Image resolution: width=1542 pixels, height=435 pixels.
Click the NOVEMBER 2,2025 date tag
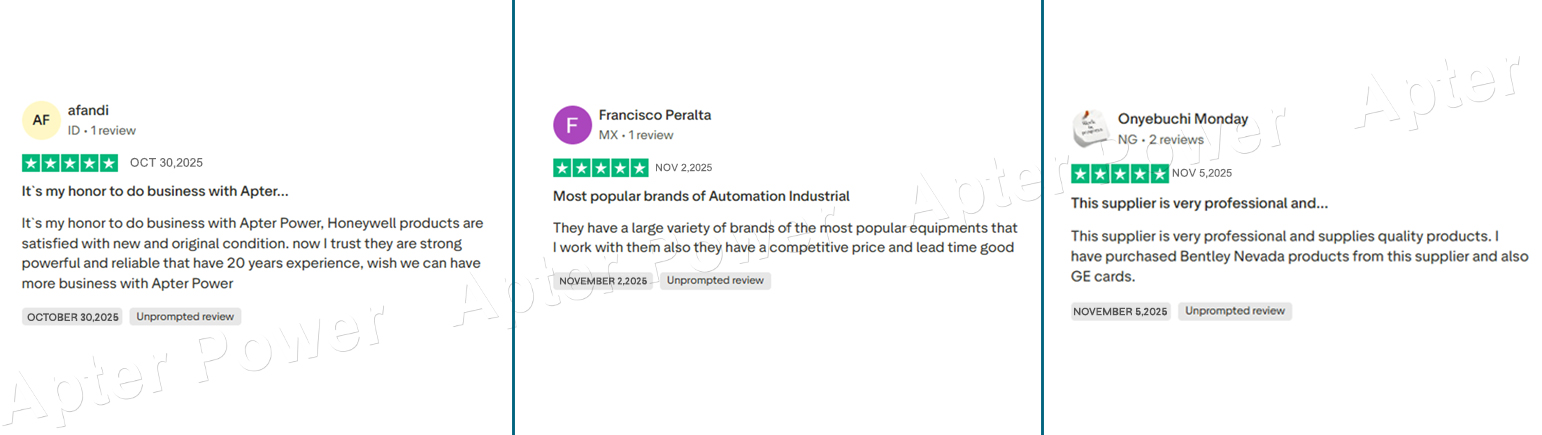603,281
